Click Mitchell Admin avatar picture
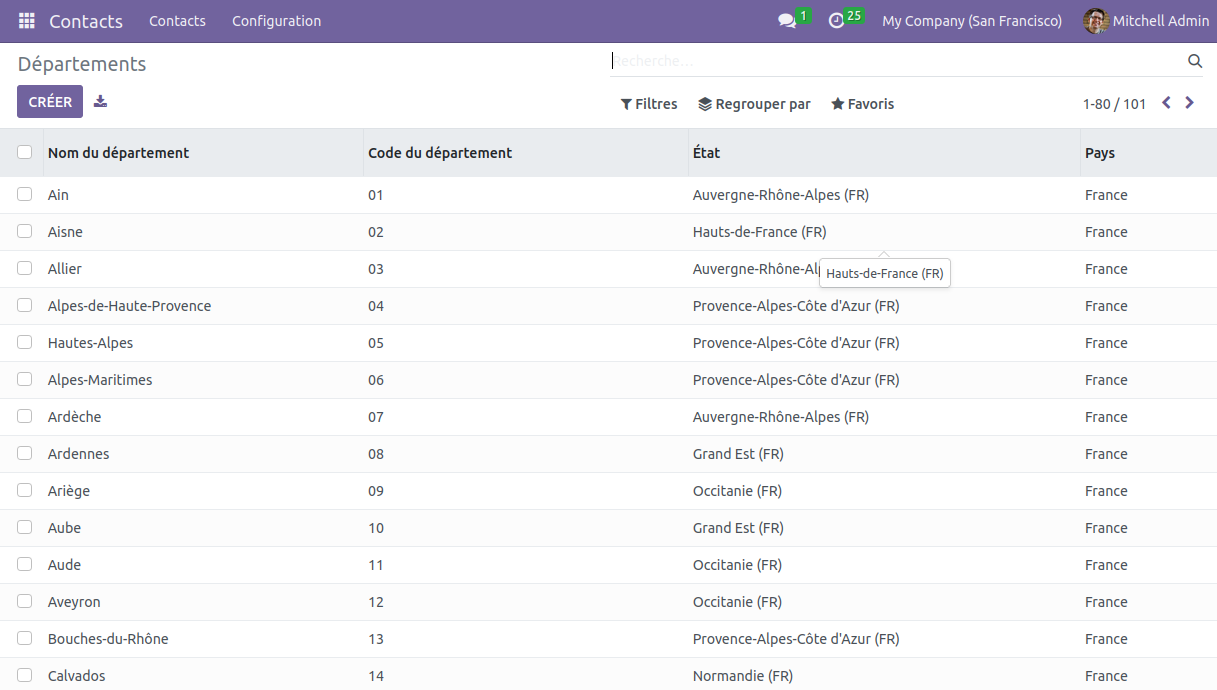This screenshot has height=690, width=1217. click(1096, 21)
